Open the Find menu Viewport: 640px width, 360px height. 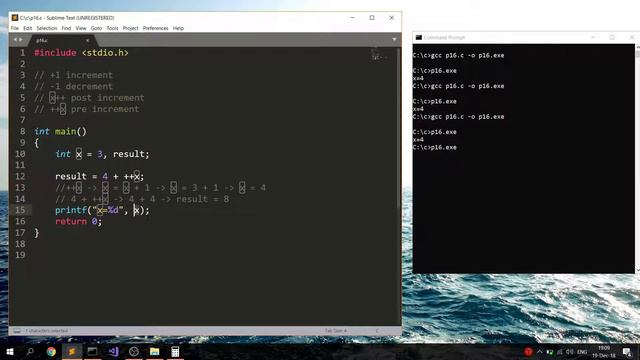66,28
